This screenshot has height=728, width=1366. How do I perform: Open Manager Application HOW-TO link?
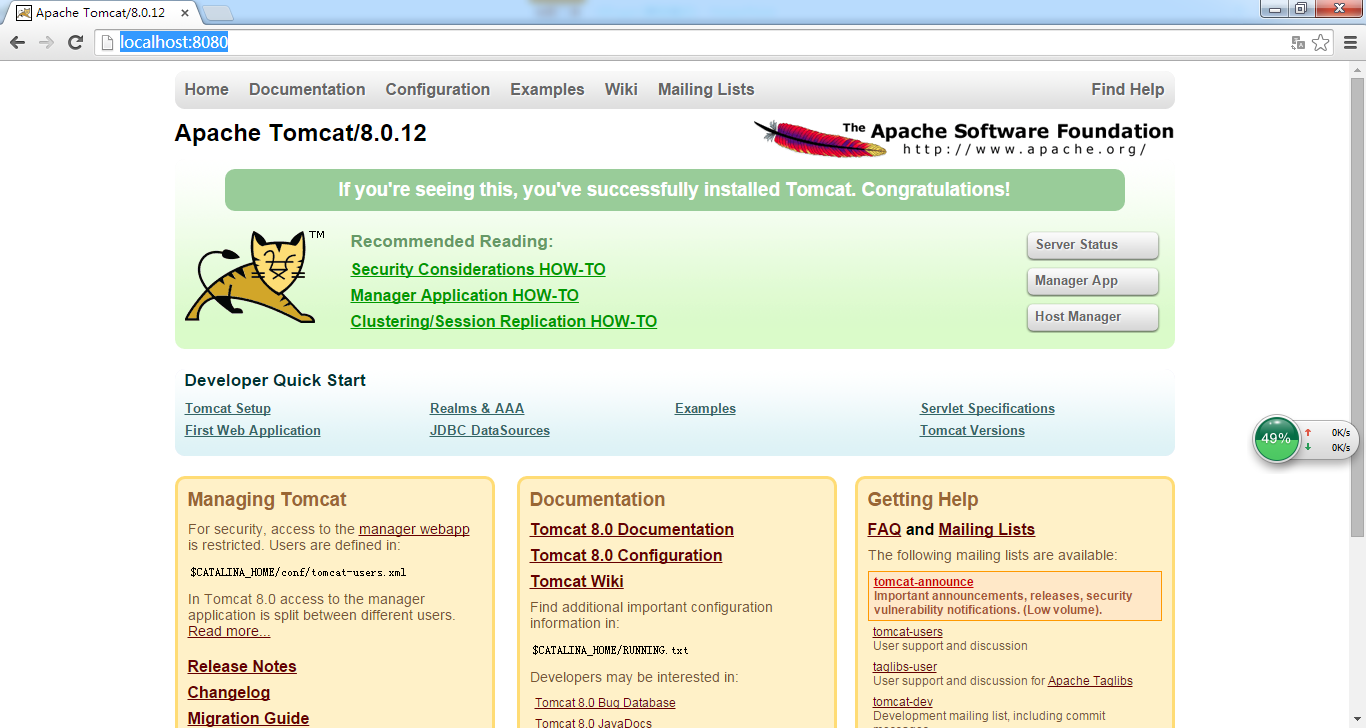[x=465, y=295]
